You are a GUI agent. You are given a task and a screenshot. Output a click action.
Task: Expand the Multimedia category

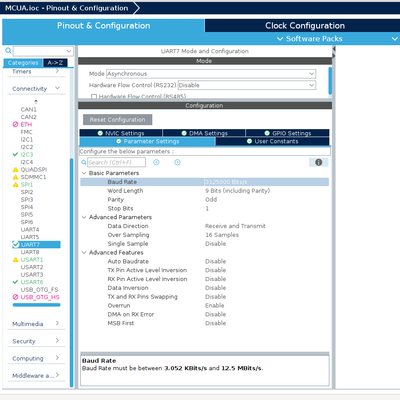tap(36, 324)
